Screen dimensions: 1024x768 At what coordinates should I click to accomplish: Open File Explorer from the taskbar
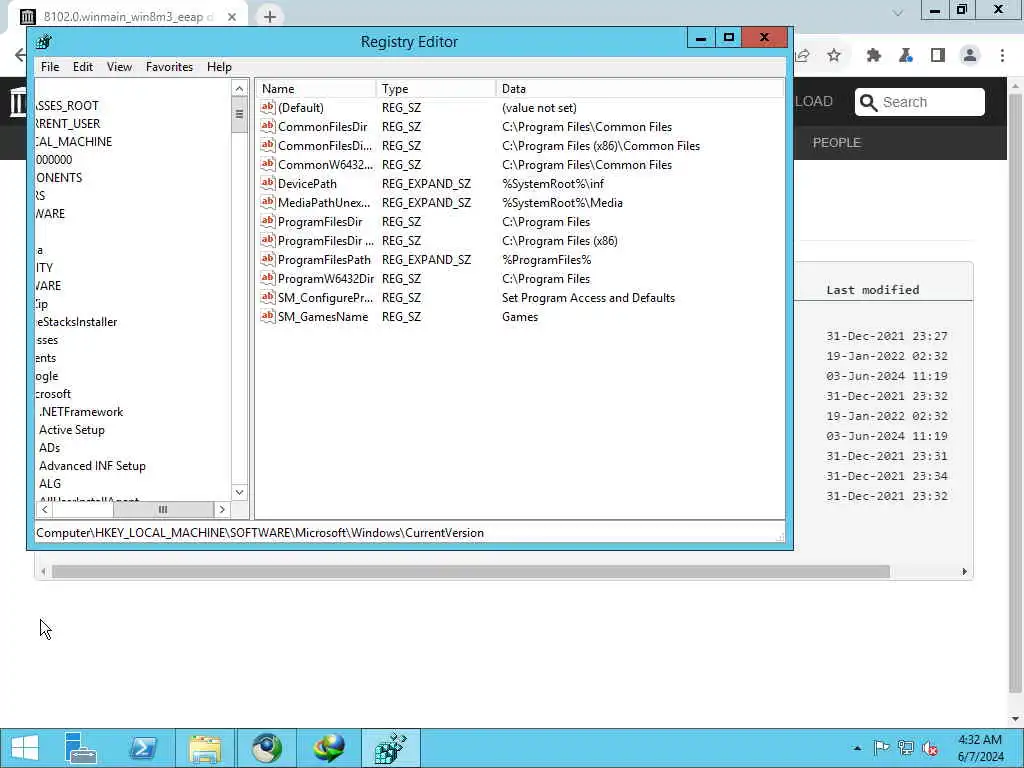(205, 748)
